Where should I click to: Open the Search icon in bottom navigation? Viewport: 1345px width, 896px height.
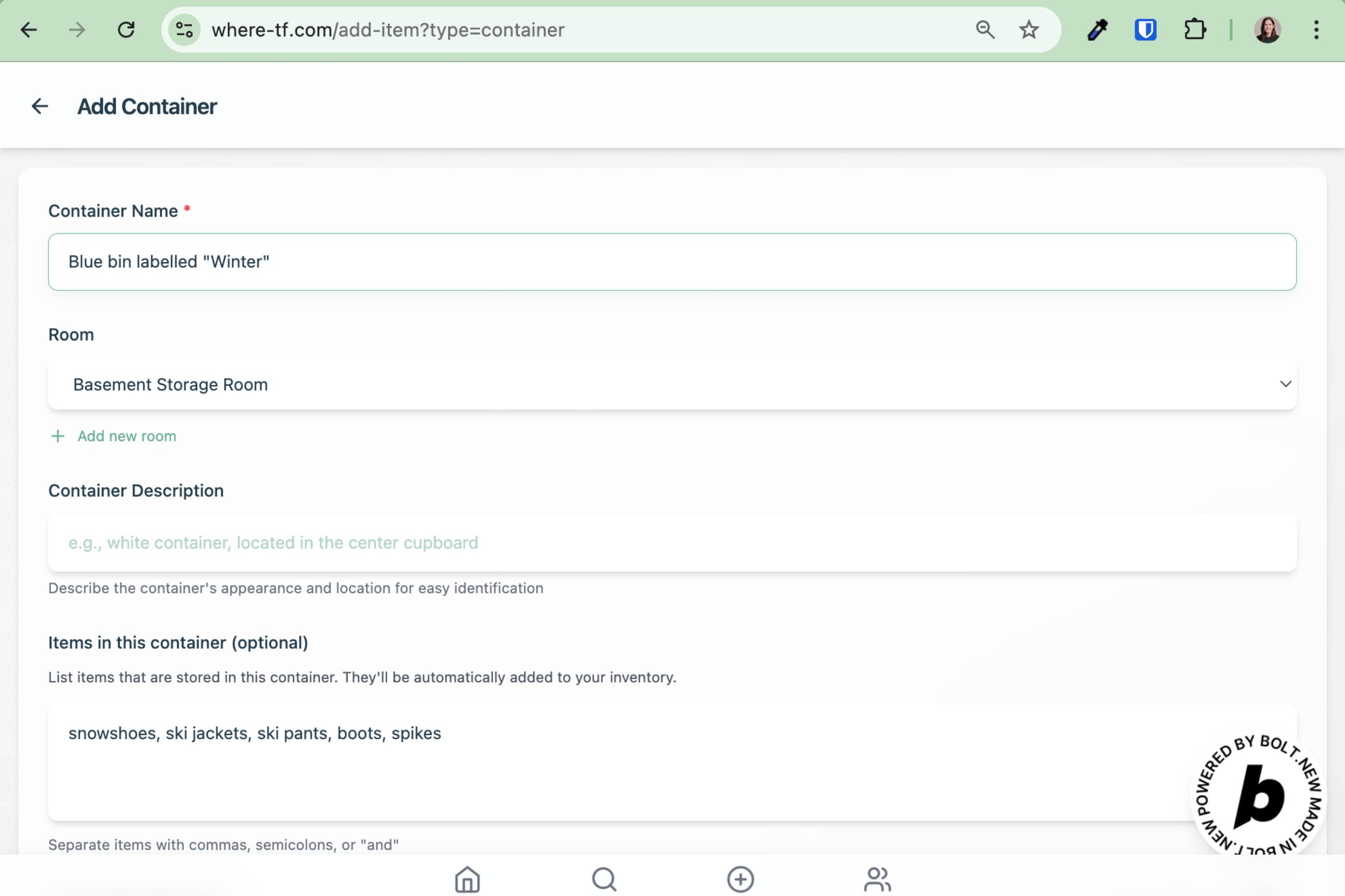(x=603, y=879)
